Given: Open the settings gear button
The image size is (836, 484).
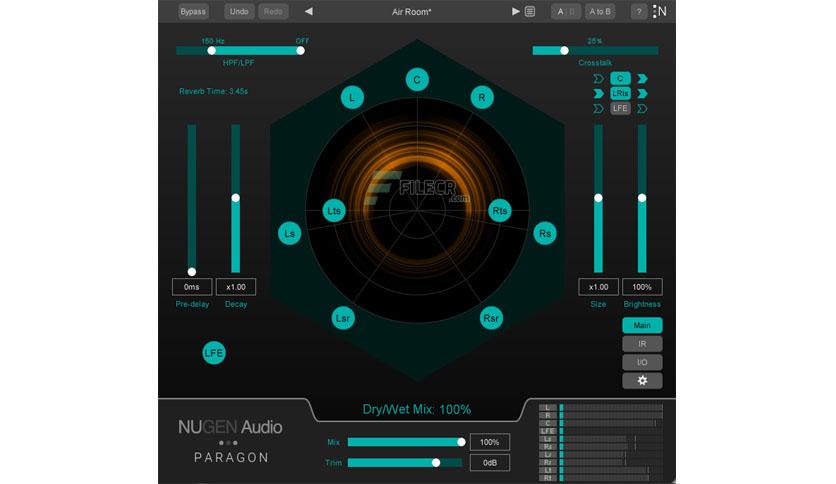Looking at the screenshot, I should 642,381.
